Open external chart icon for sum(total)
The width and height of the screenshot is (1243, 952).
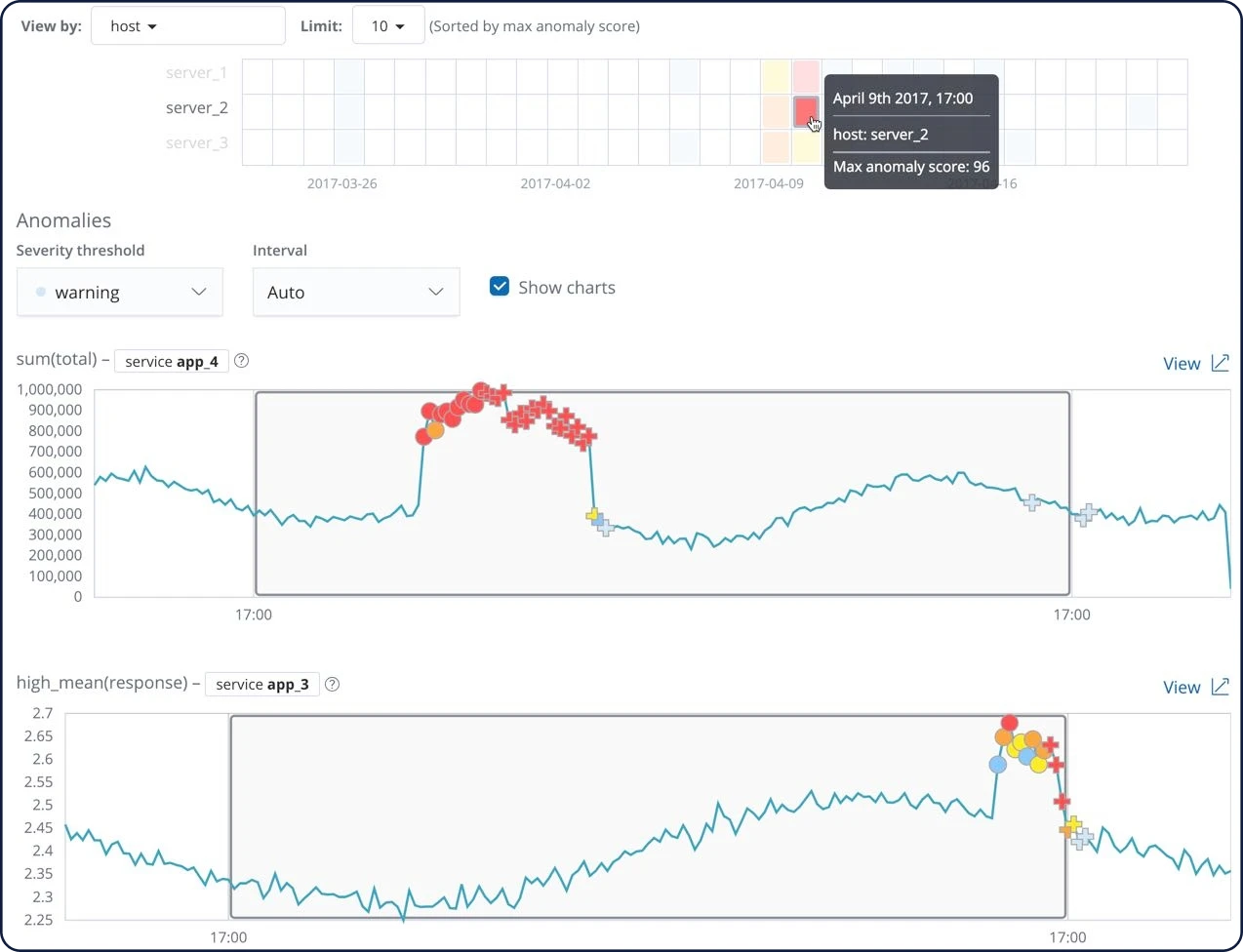point(1220,362)
